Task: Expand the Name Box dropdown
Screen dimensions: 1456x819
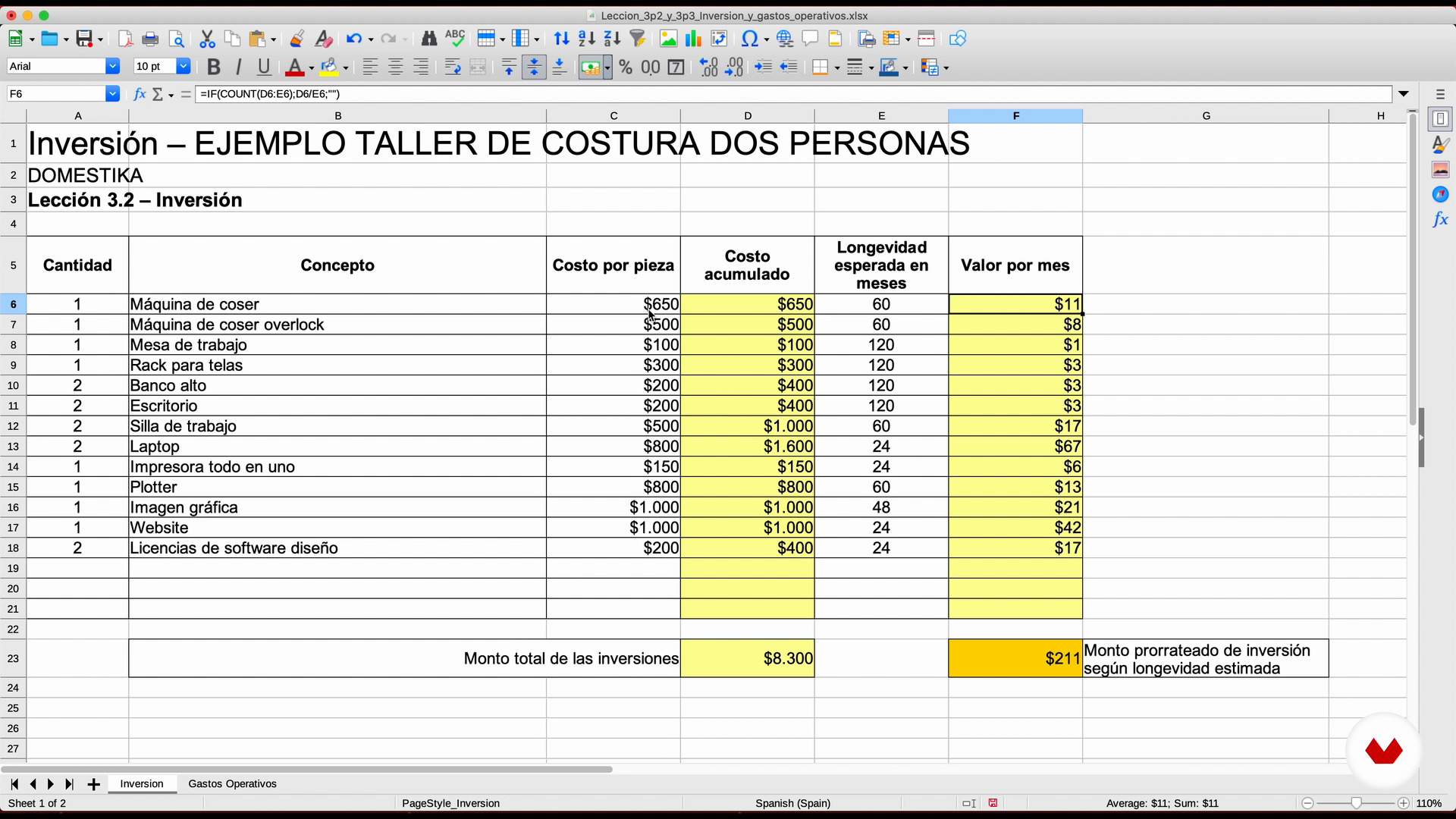Action: pyautogui.click(x=113, y=94)
